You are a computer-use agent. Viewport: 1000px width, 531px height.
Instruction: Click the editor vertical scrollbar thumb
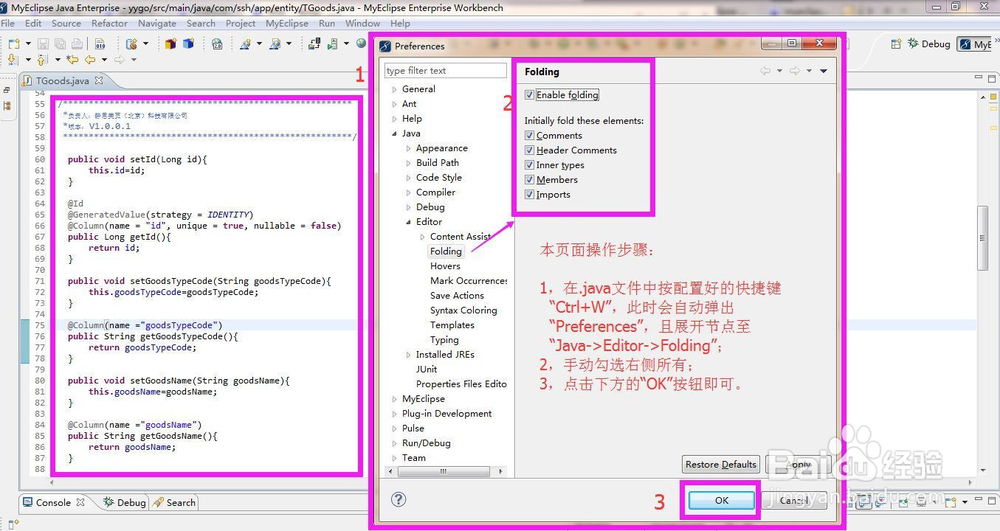pyautogui.click(x=982, y=238)
